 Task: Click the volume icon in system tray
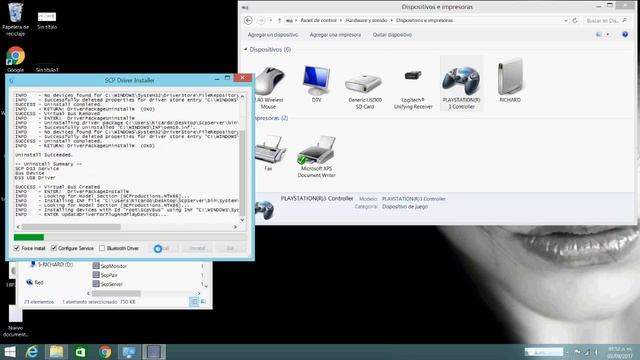point(596,352)
